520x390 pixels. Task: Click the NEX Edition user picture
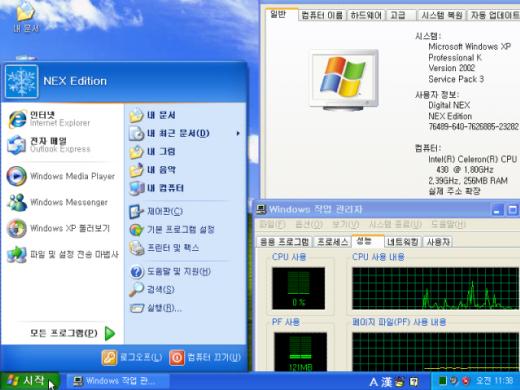[x=21, y=81]
